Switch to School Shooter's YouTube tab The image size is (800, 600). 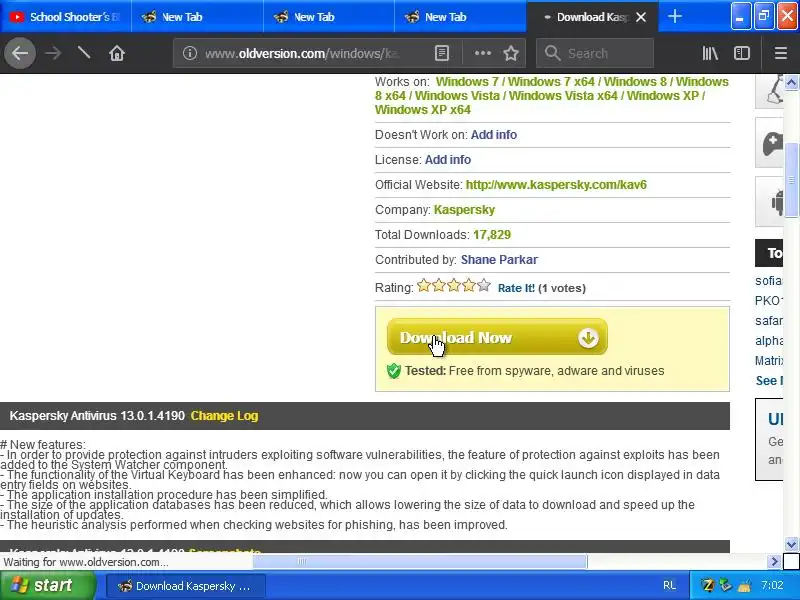coord(66,17)
